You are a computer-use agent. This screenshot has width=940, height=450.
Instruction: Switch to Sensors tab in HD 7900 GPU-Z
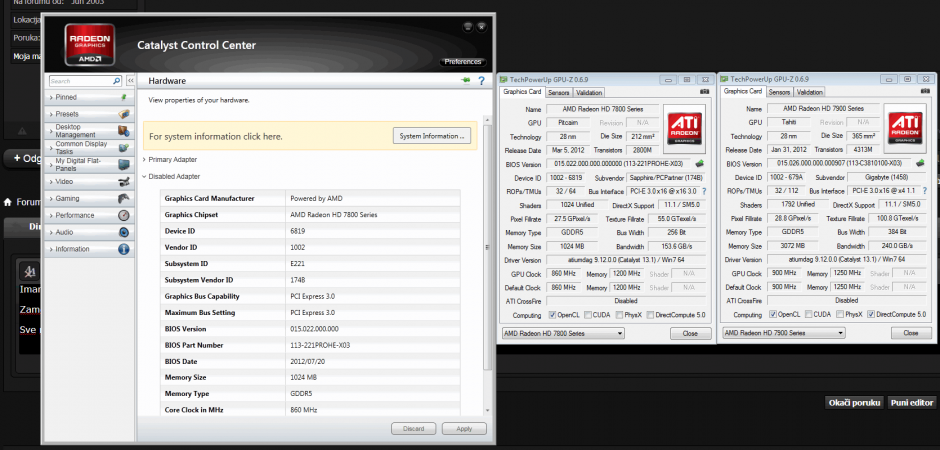tap(779, 92)
